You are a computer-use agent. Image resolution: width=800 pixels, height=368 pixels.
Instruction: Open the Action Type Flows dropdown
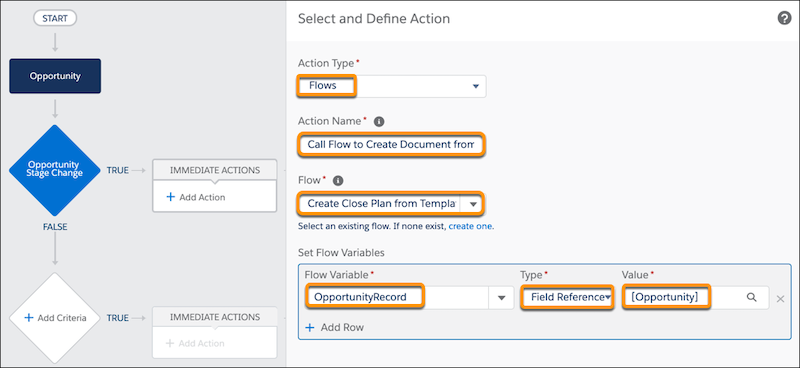[391, 86]
